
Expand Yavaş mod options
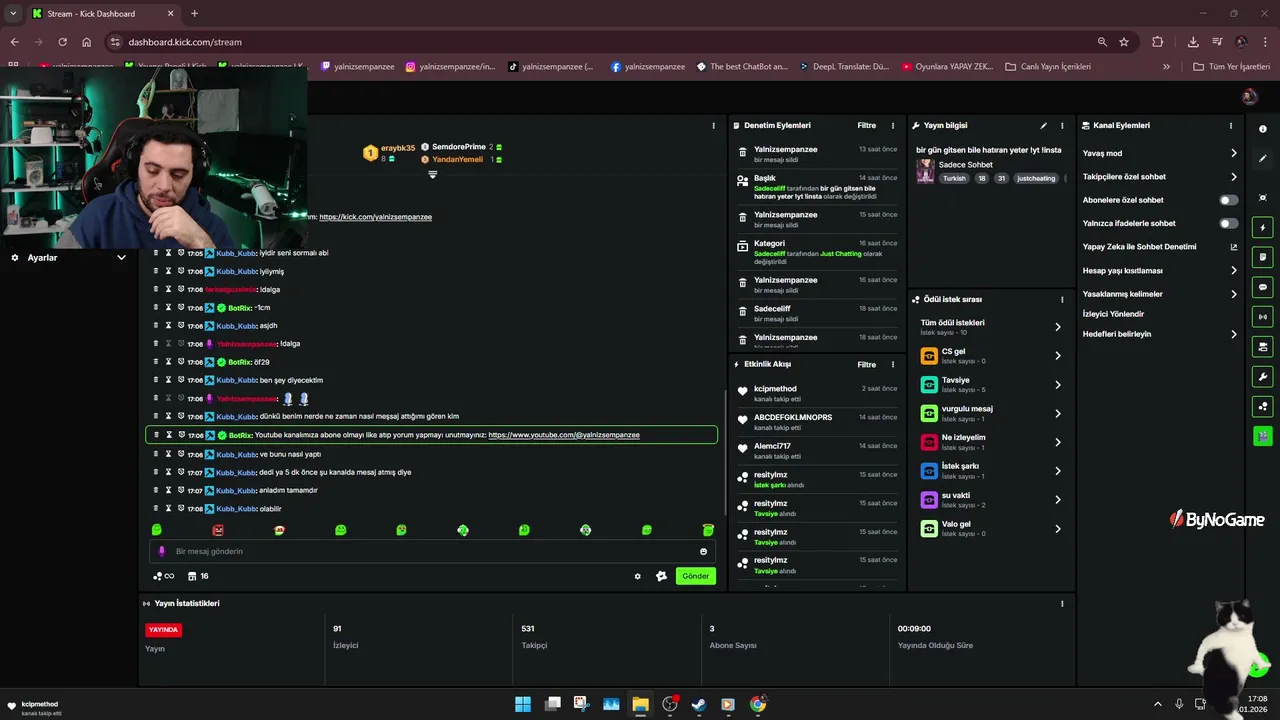(x=1233, y=153)
